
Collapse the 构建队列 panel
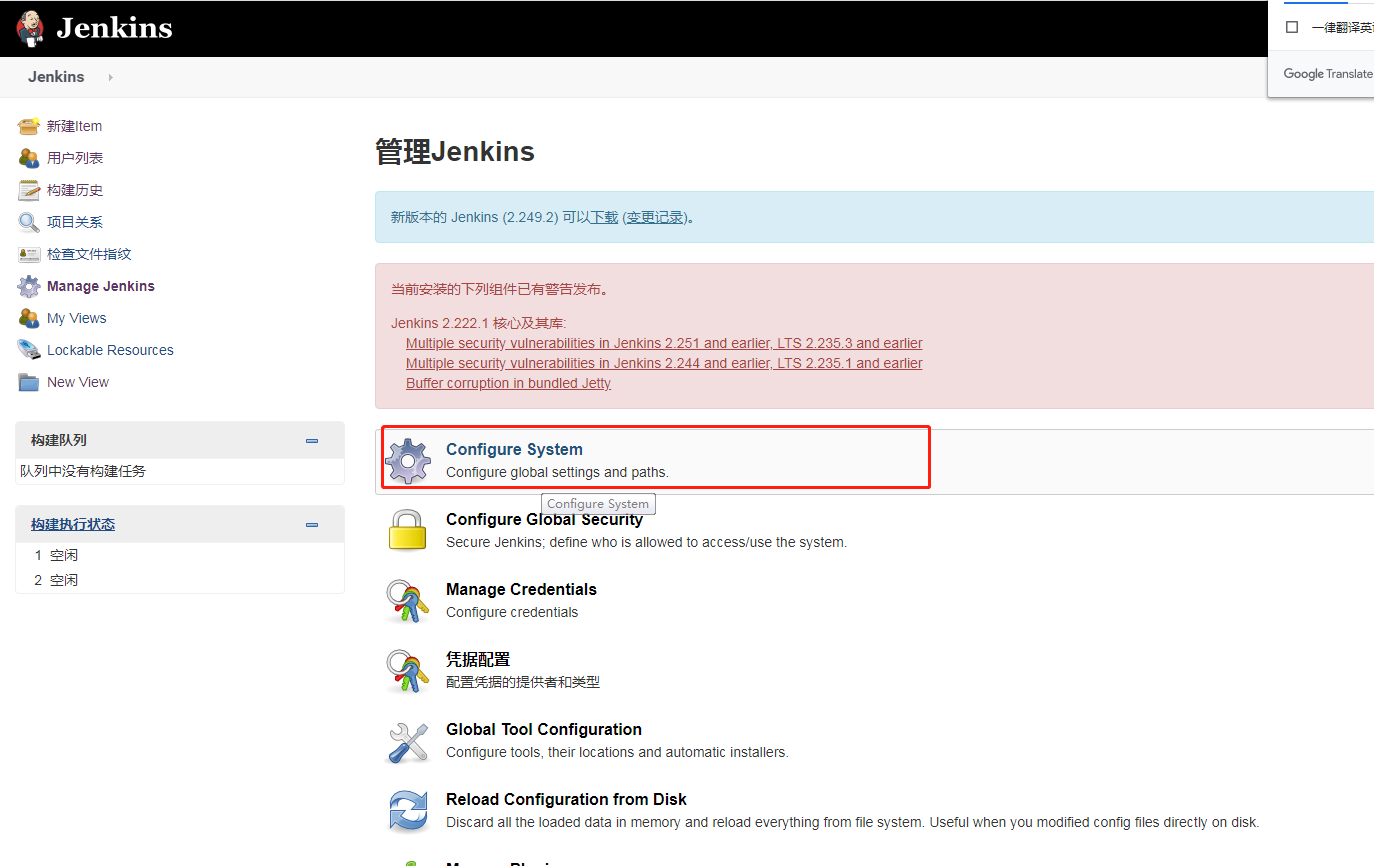click(x=312, y=440)
